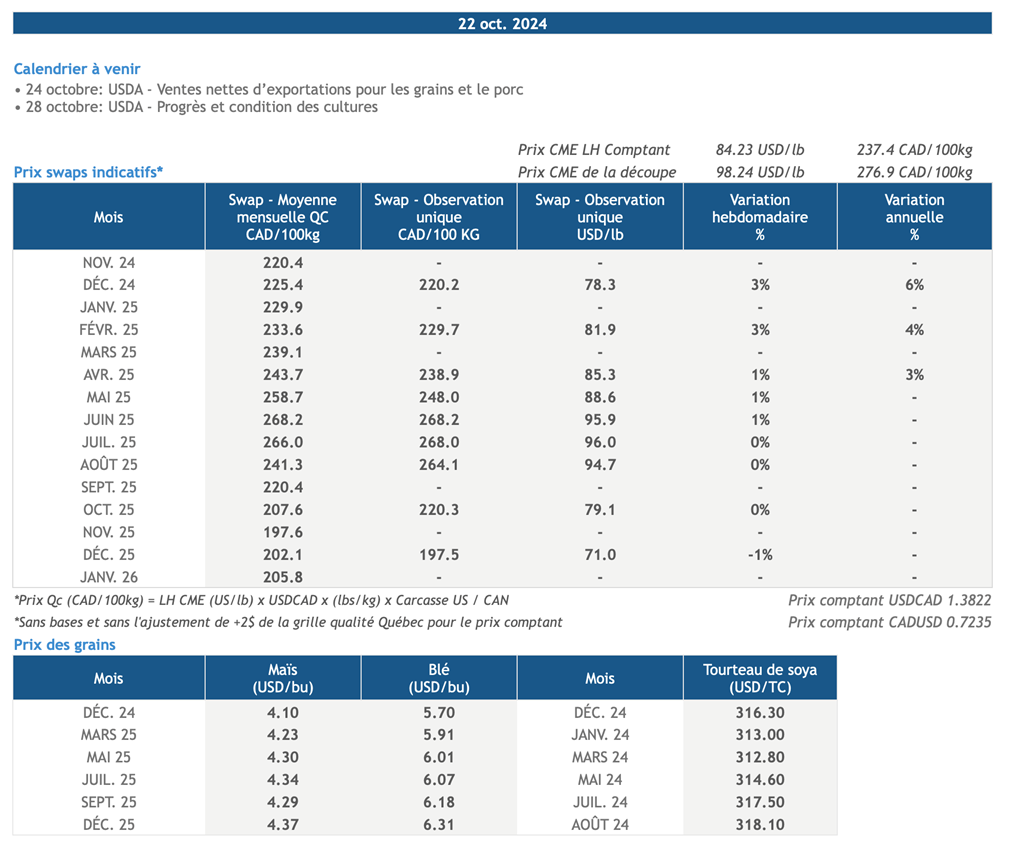This screenshot has height=857, width=1024.
Task: Click the 6% annual variation cell
Action: tap(914, 285)
